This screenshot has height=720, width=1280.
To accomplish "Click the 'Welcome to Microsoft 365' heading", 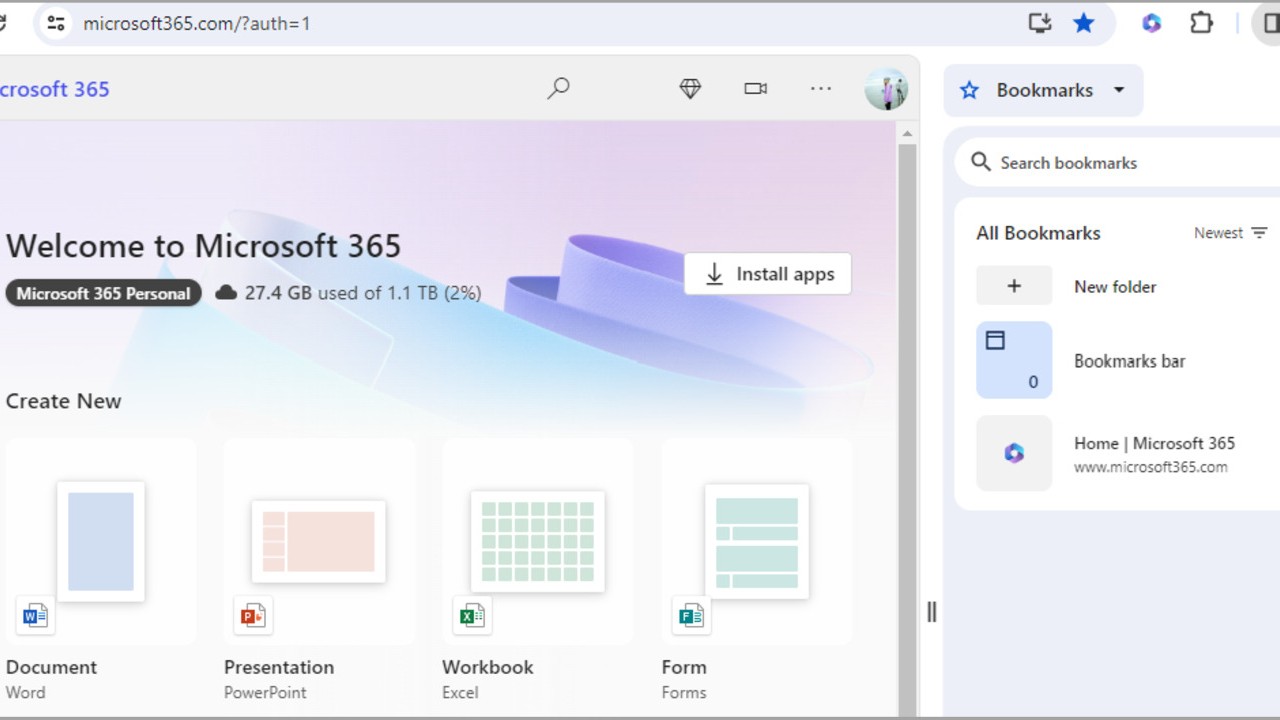I will pyautogui.click(x=203, y=246).
